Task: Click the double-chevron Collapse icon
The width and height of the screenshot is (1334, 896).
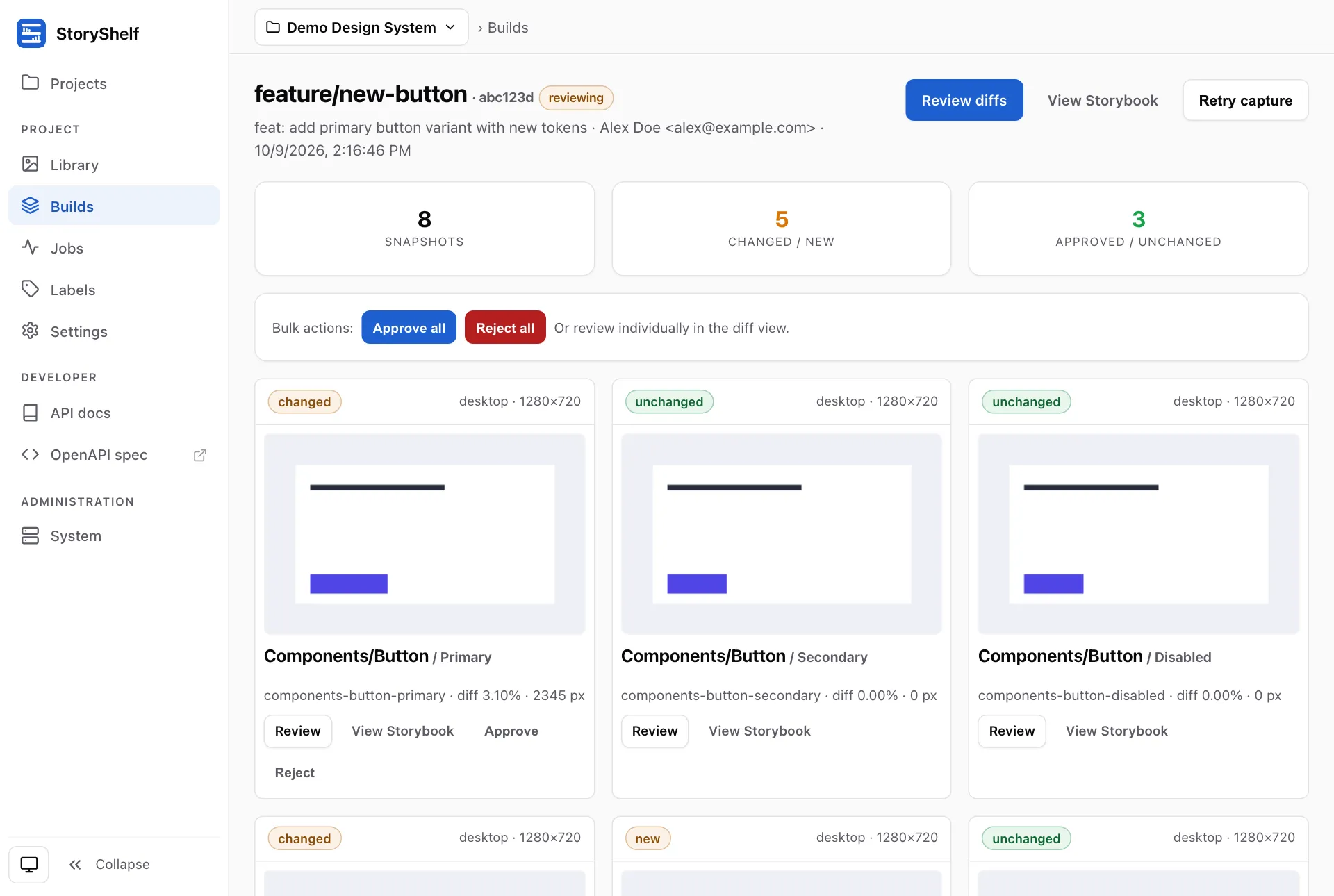Action: [75, 865]
